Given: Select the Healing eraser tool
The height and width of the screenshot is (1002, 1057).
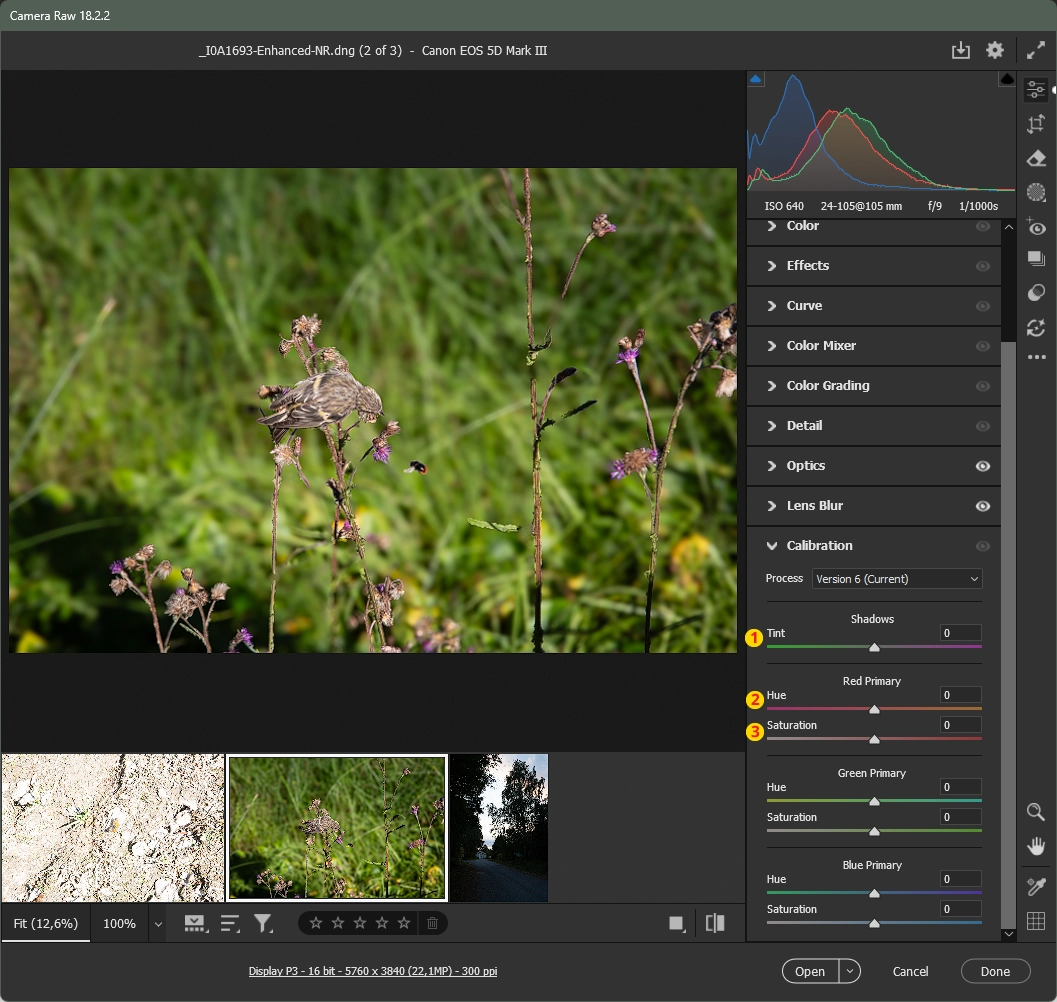Looking at the screenshot, I should (x=1036, y=159).
